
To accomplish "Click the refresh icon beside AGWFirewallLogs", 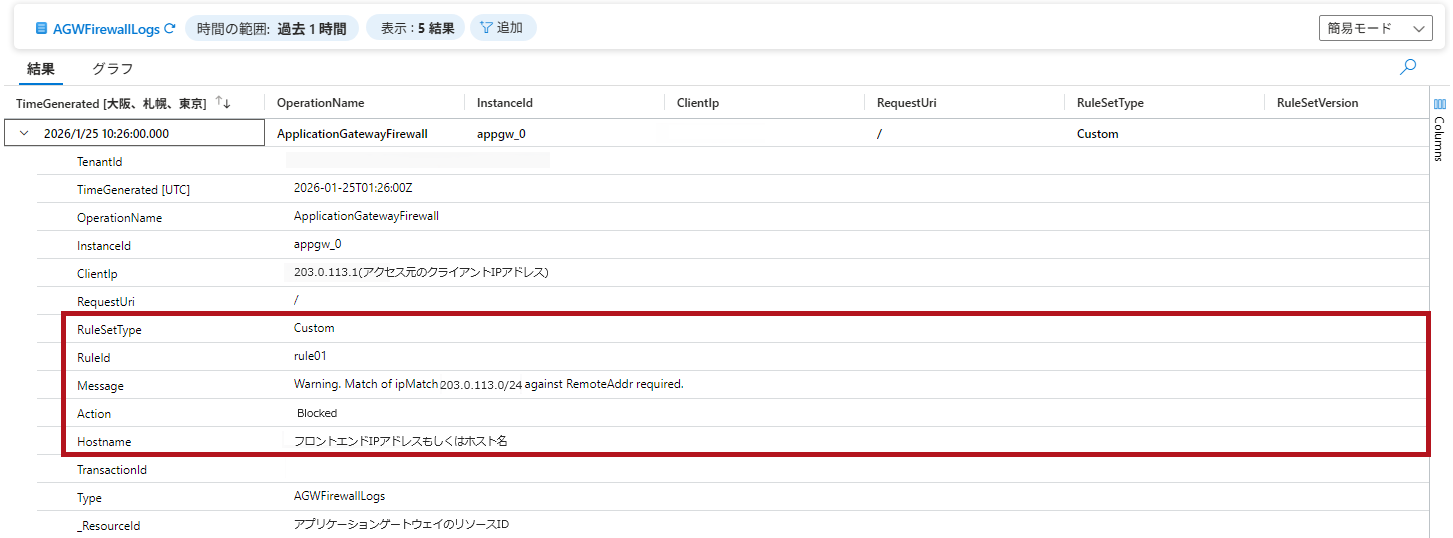I will (x=169, y=29).
